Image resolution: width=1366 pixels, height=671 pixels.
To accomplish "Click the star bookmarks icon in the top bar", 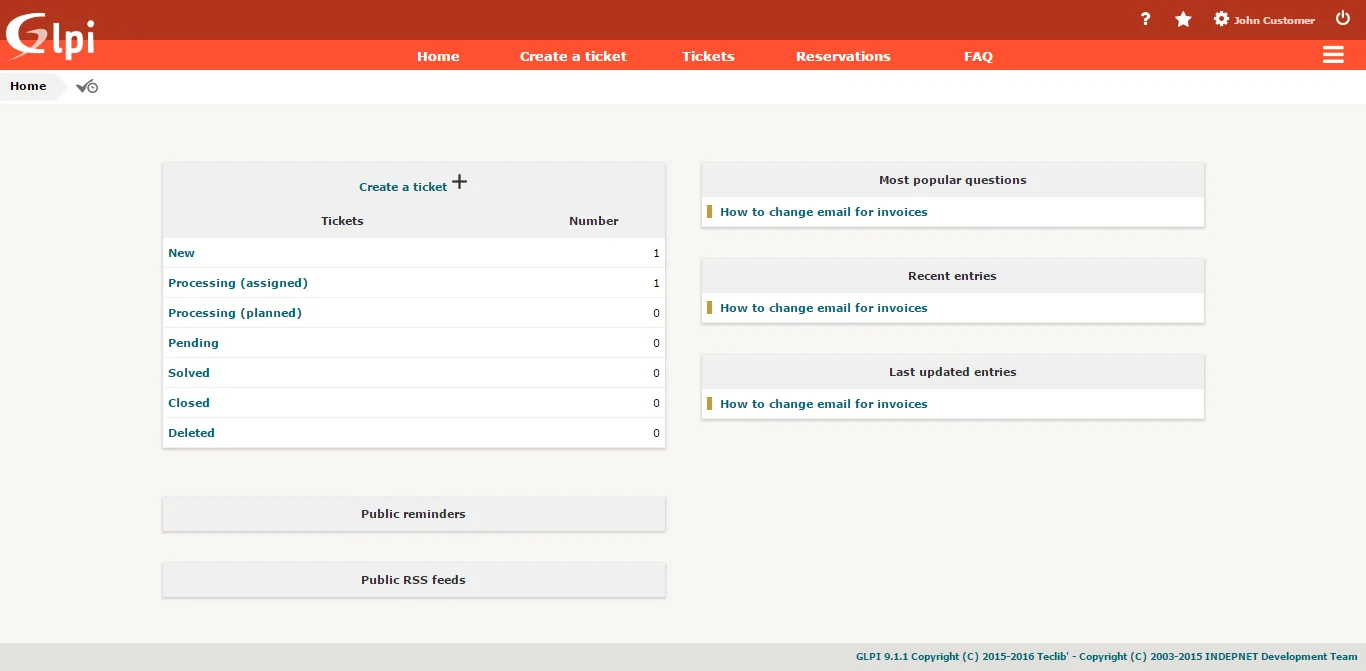I will tap(1183, 19).
